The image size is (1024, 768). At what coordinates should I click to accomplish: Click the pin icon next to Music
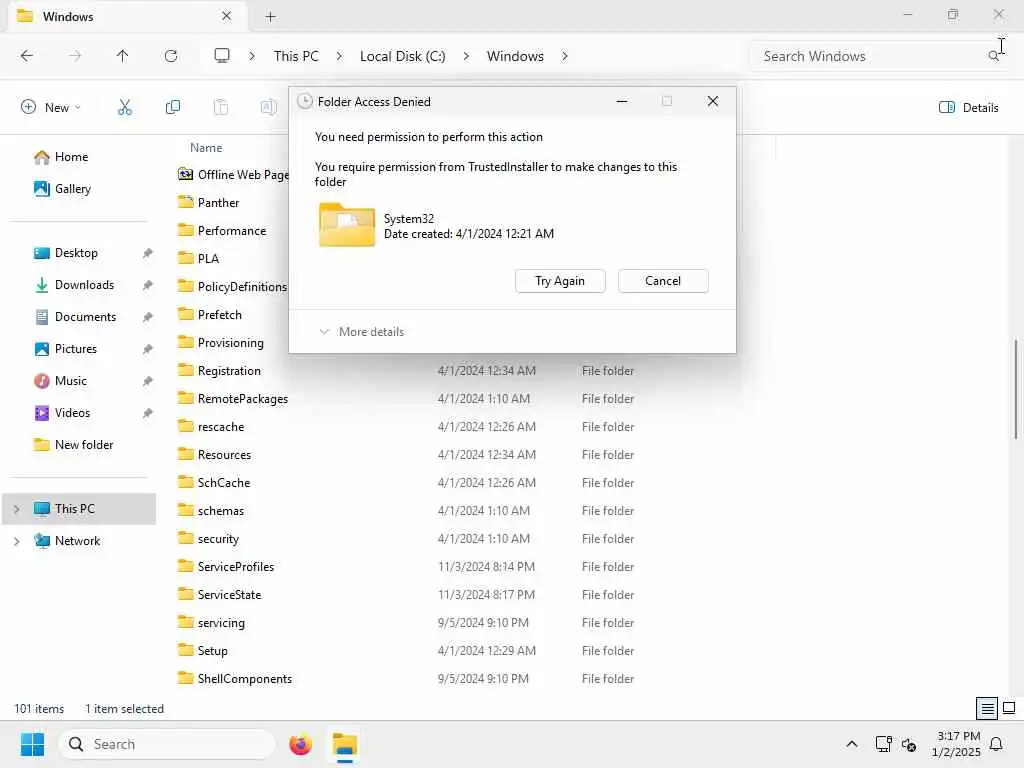click(148, 381)
